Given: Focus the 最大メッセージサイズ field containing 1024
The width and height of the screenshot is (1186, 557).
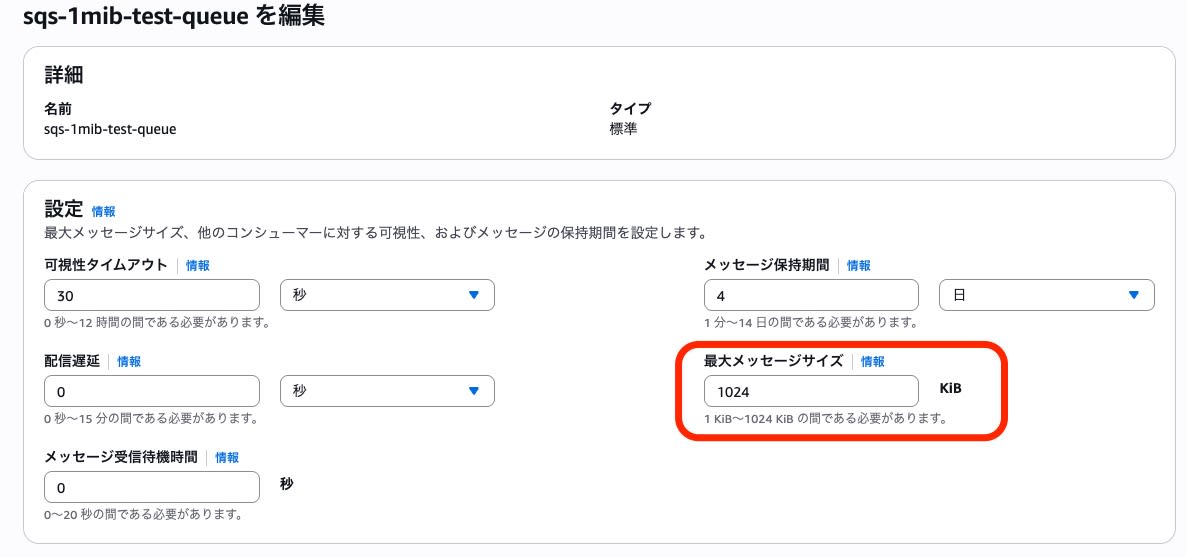Looking at the screenshot, I should coord(811,391).
